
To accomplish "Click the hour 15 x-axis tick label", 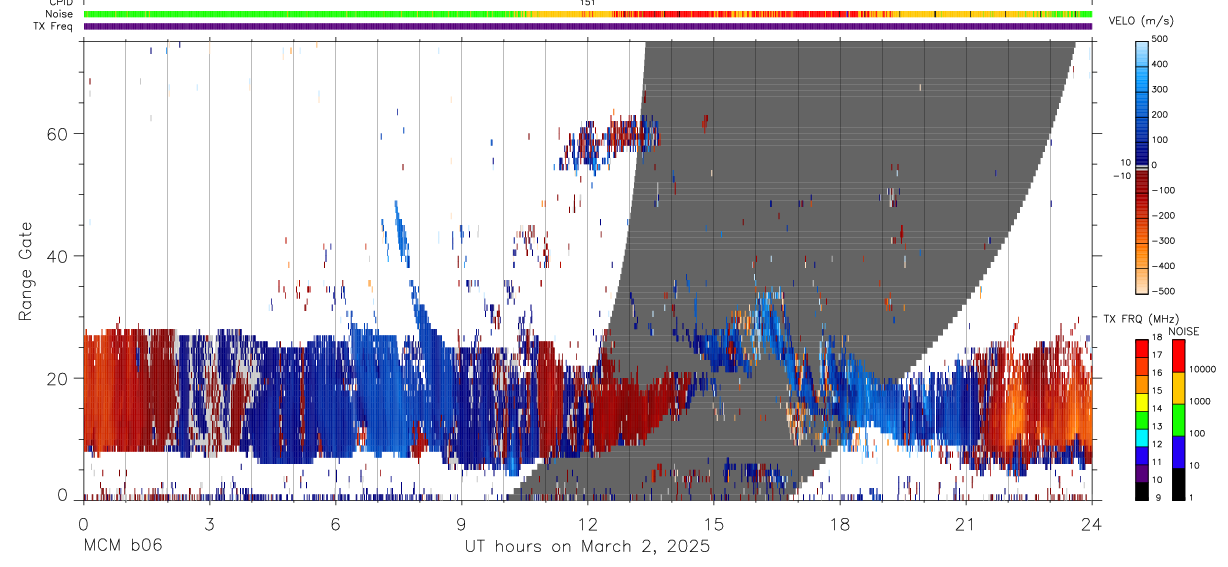I will [713, 523].
